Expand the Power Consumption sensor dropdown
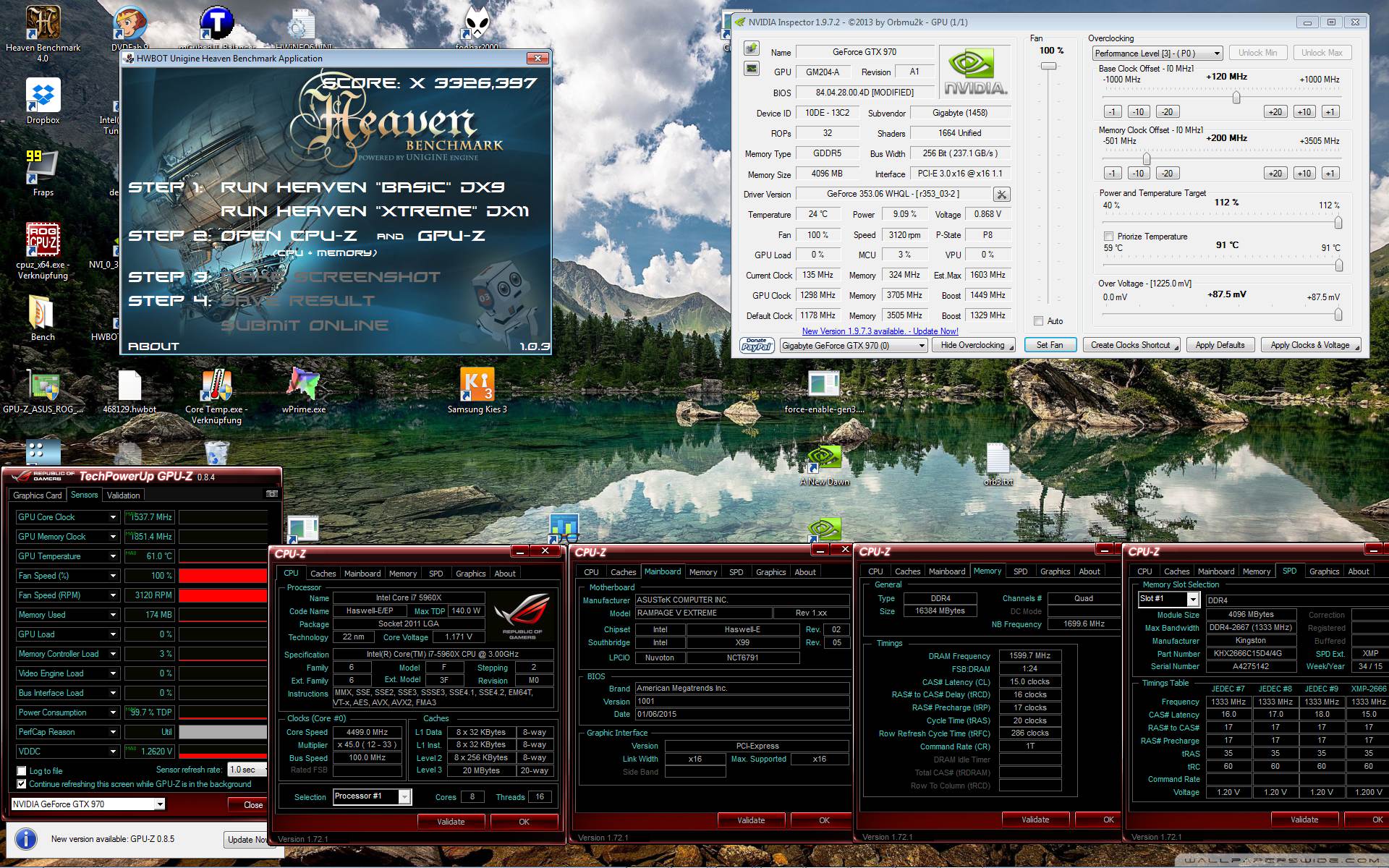This screenshot has height=868, width=1389. coord(113,712)
